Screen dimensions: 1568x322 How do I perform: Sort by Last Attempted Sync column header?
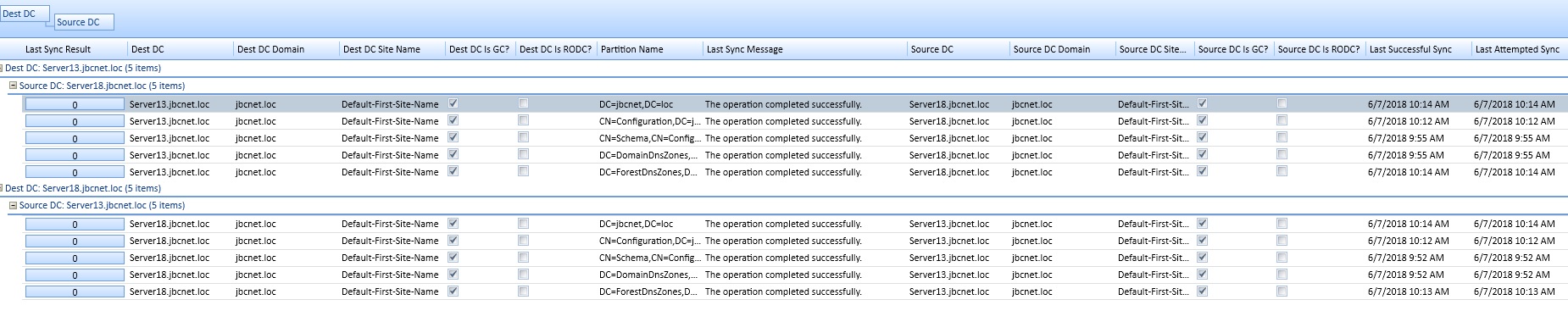click(1519, 49)
